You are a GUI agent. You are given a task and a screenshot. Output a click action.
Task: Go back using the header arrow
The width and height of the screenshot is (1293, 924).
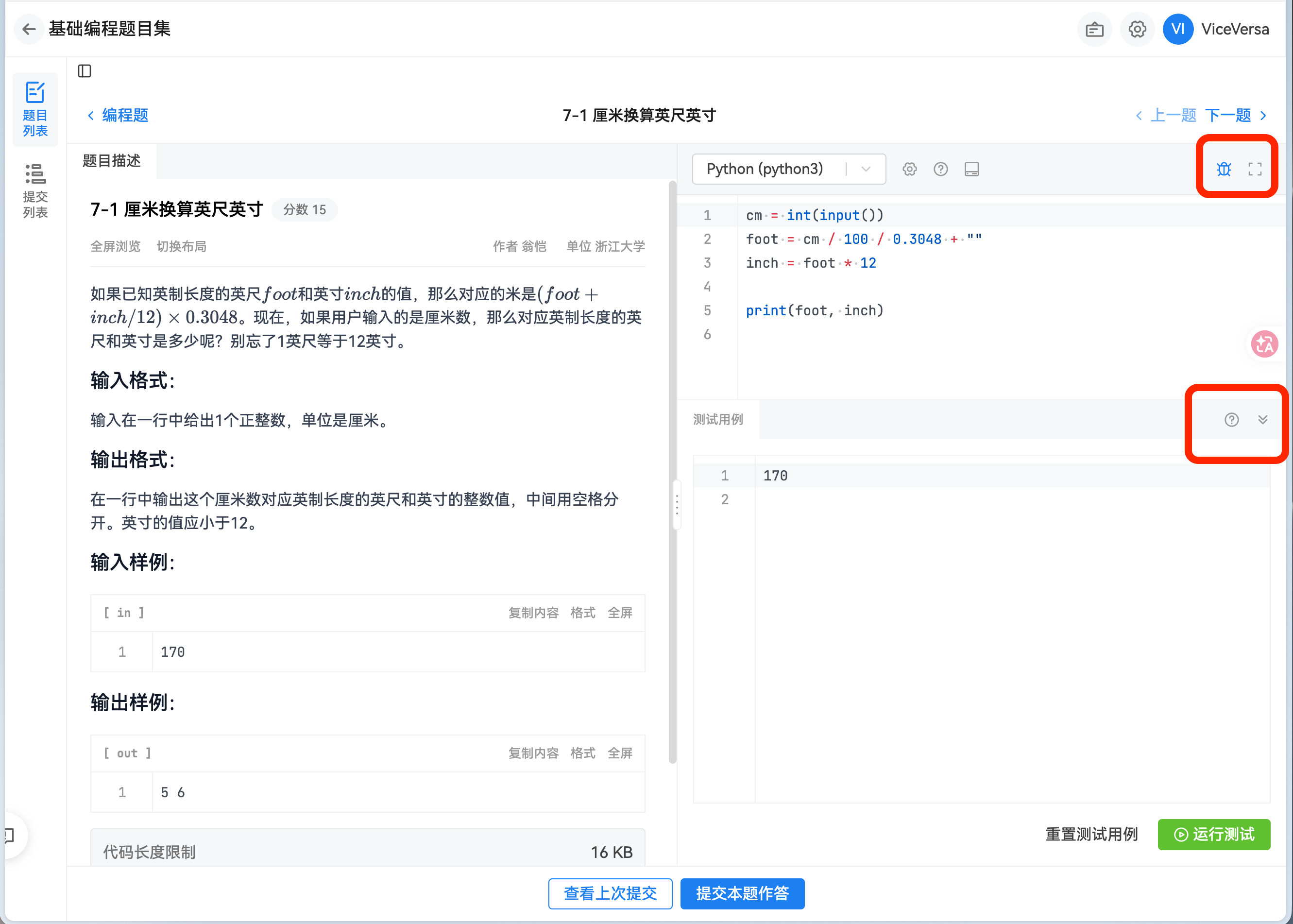point(29,29)
